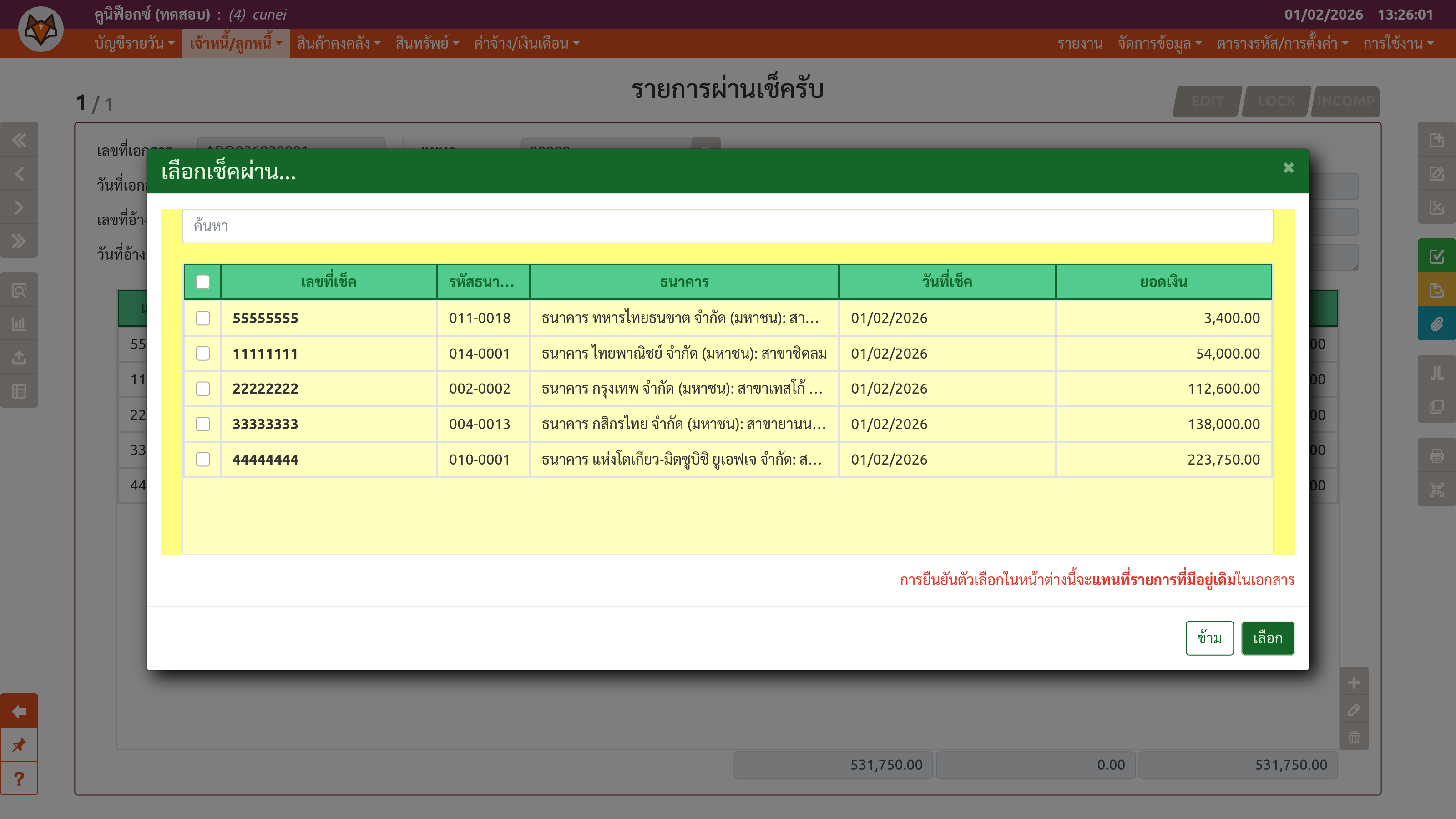Image resolution: width=1456 pixels, height=819 pixels.
Task: Click the orange back arrow icon
Action: 19,711
